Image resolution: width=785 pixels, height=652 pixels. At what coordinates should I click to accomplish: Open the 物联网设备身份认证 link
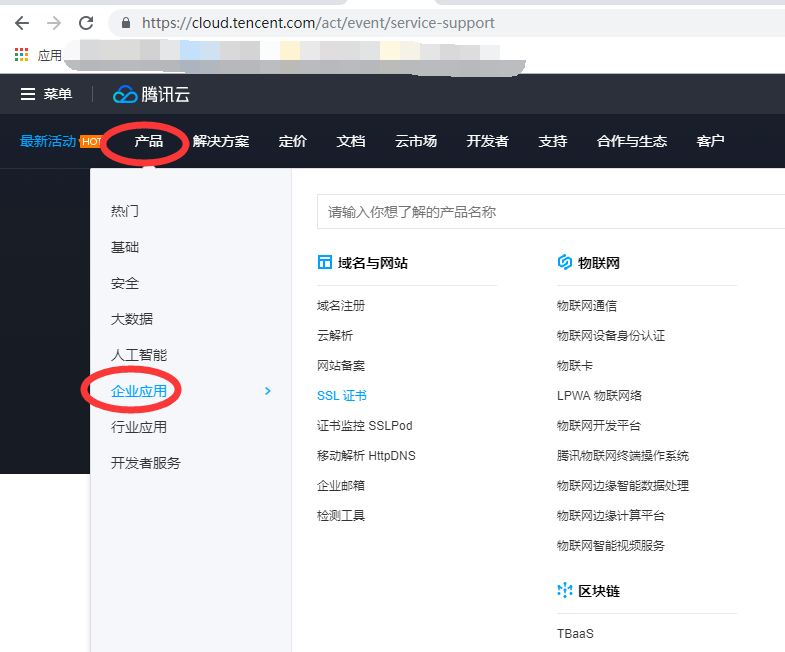[611, 336]
